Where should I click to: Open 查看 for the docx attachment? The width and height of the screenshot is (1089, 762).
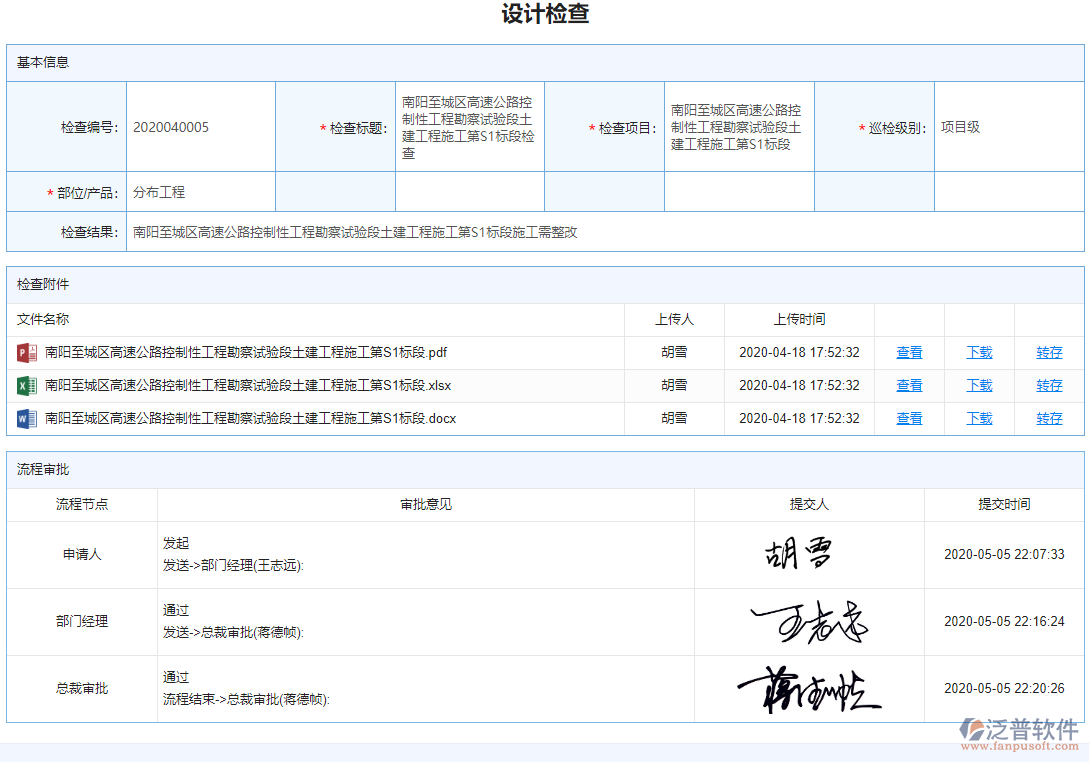click(908, 418)
